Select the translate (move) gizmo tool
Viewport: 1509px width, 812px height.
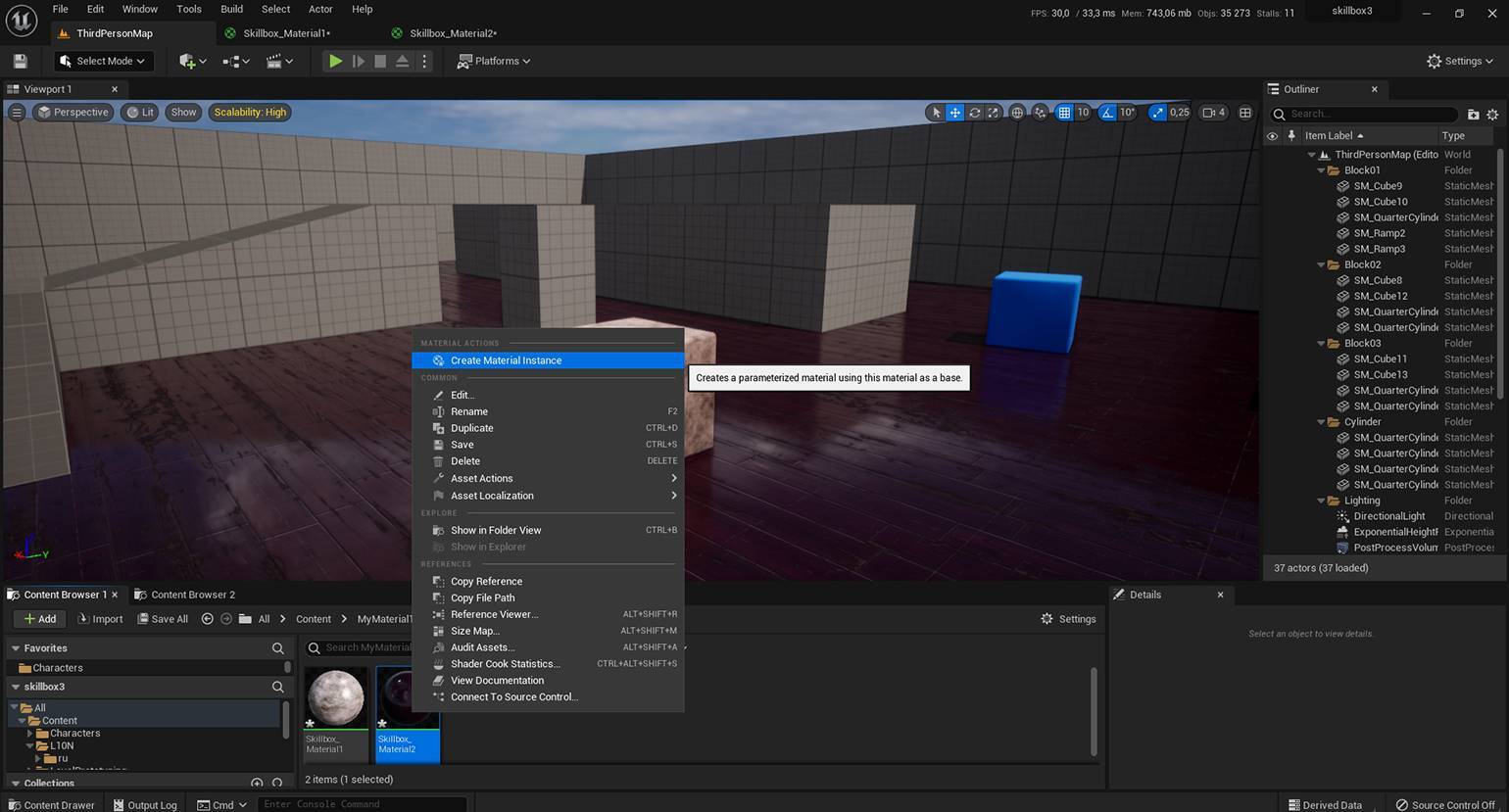point(954,113)
